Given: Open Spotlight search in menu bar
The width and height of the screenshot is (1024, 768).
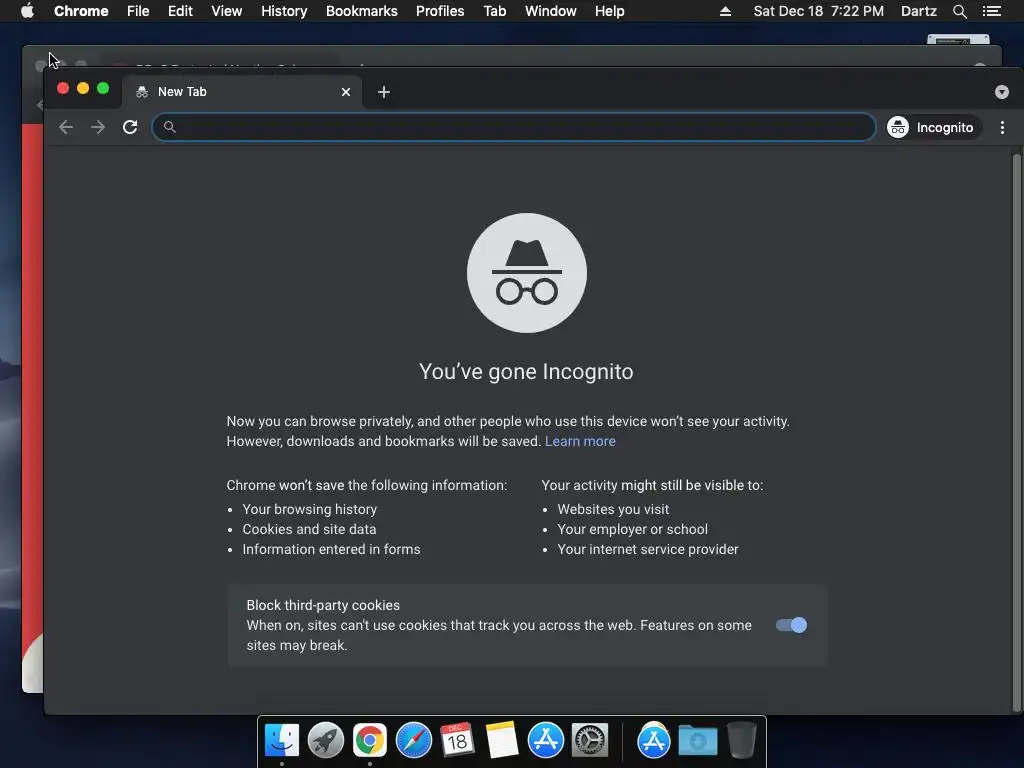Looking at the screenshot, I should [959, 11].
